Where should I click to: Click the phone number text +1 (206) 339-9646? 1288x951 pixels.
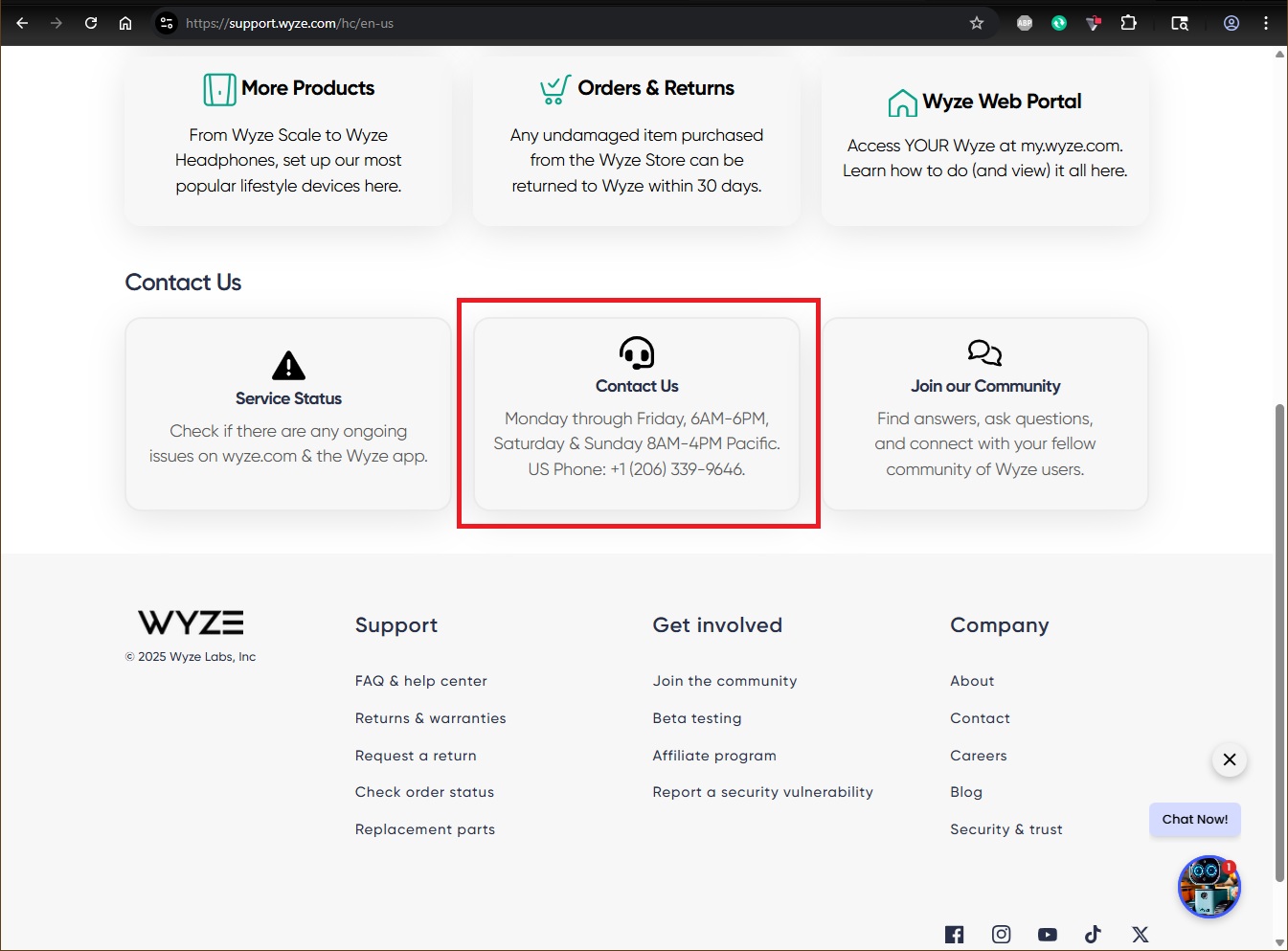coord(677,469)
